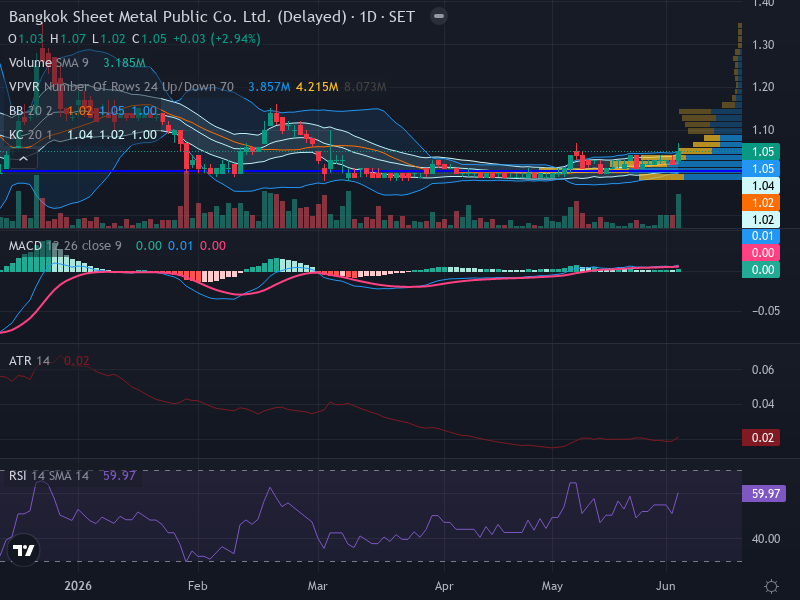This screenshot has height=600, width=800.
Task: Open chart settings gear icon
Action: (771, 586)
